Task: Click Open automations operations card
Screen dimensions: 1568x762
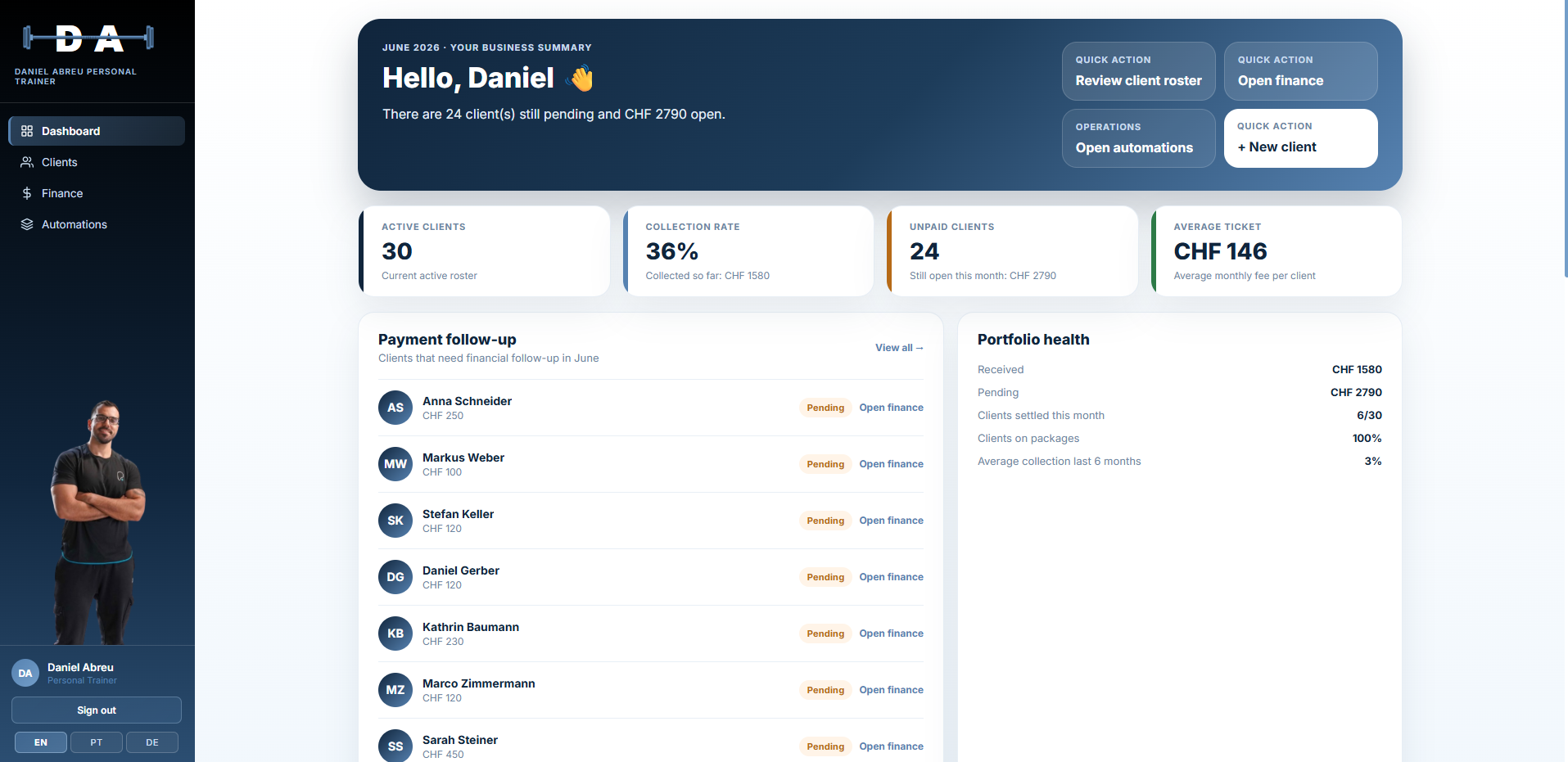Action: 1139,138
